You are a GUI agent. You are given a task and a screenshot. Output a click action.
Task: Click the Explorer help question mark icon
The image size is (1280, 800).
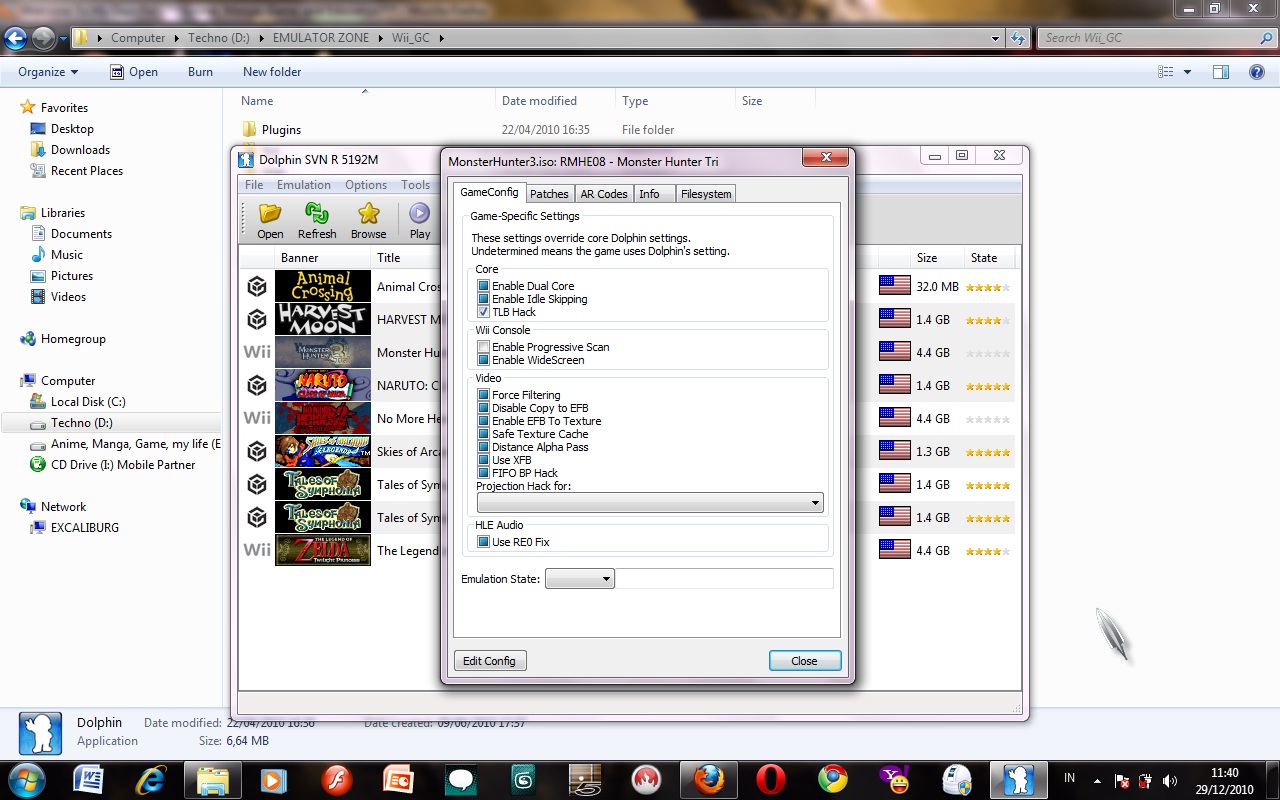1257,72
